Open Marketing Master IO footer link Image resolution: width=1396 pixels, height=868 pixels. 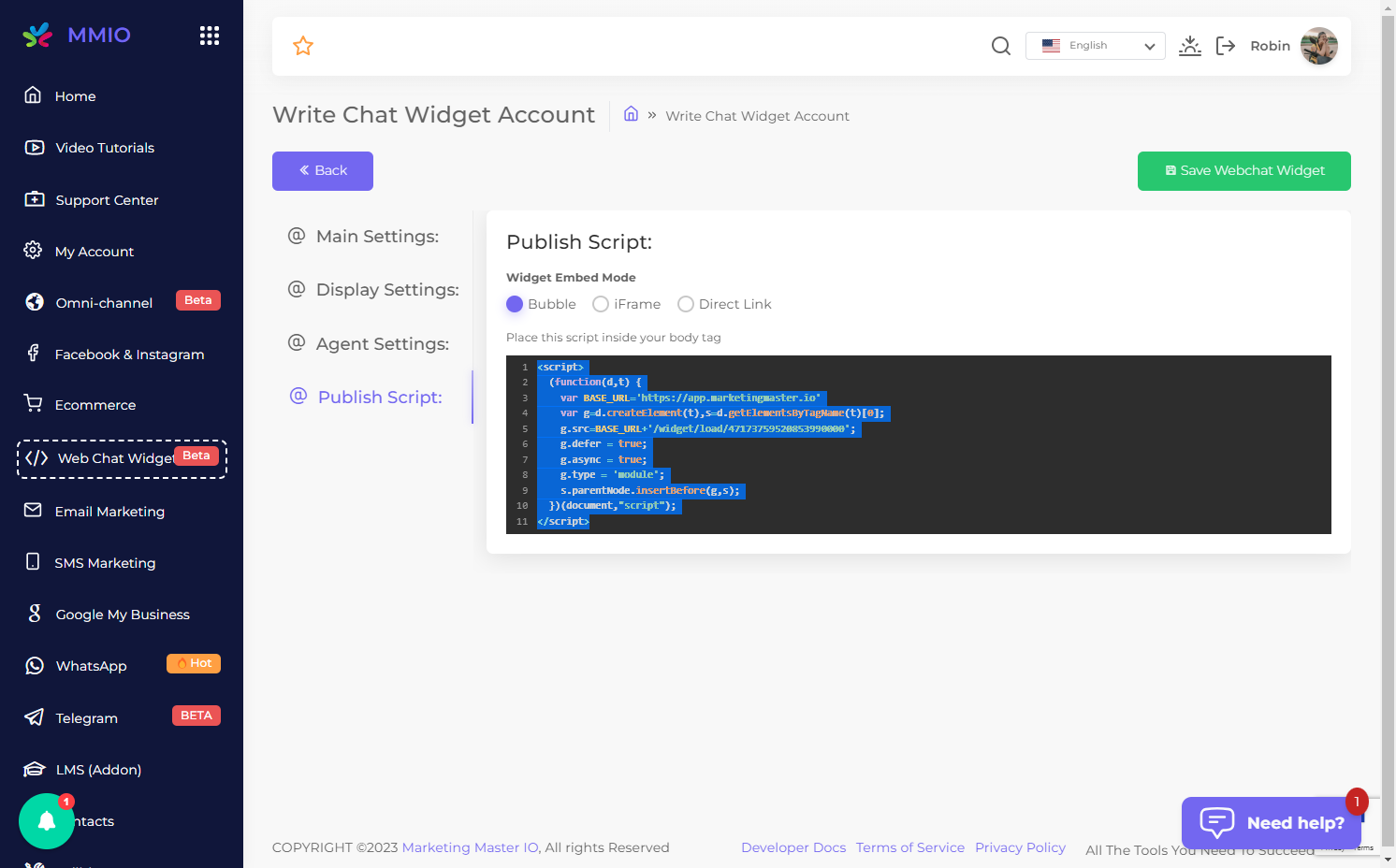(471, 847)
